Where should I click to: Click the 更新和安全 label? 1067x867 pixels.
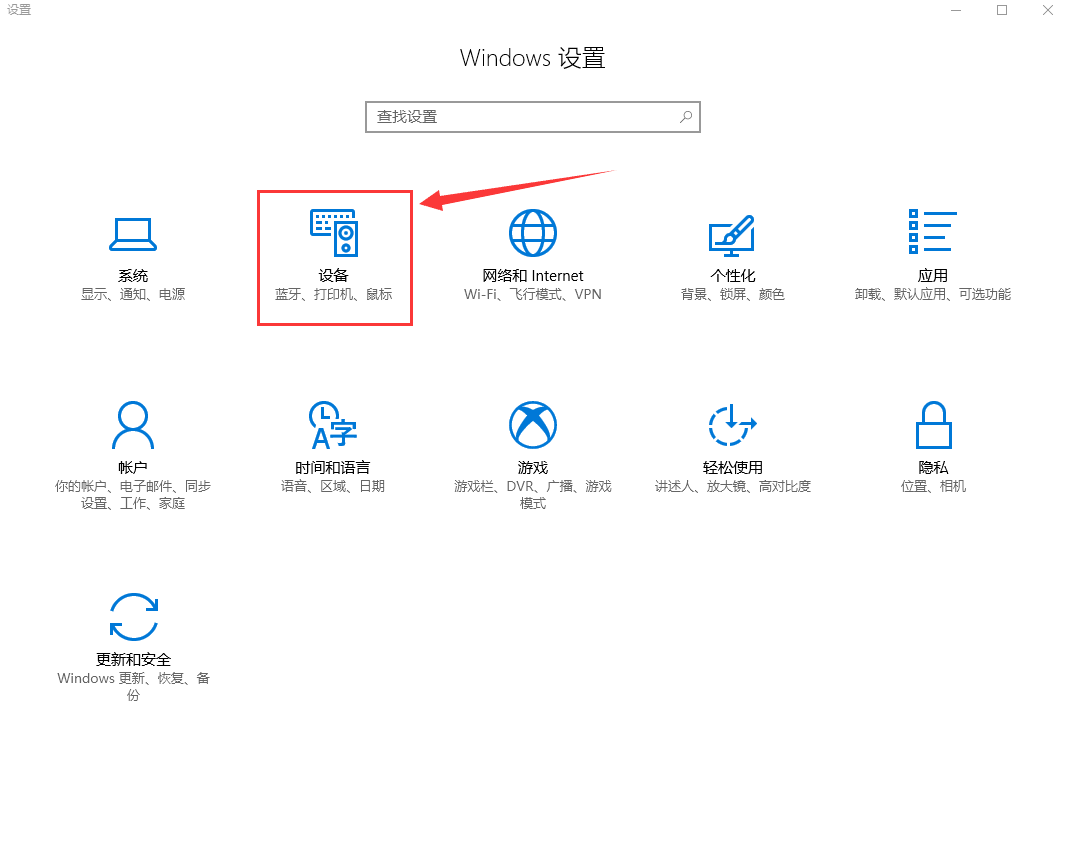click(x=133, y=659)
